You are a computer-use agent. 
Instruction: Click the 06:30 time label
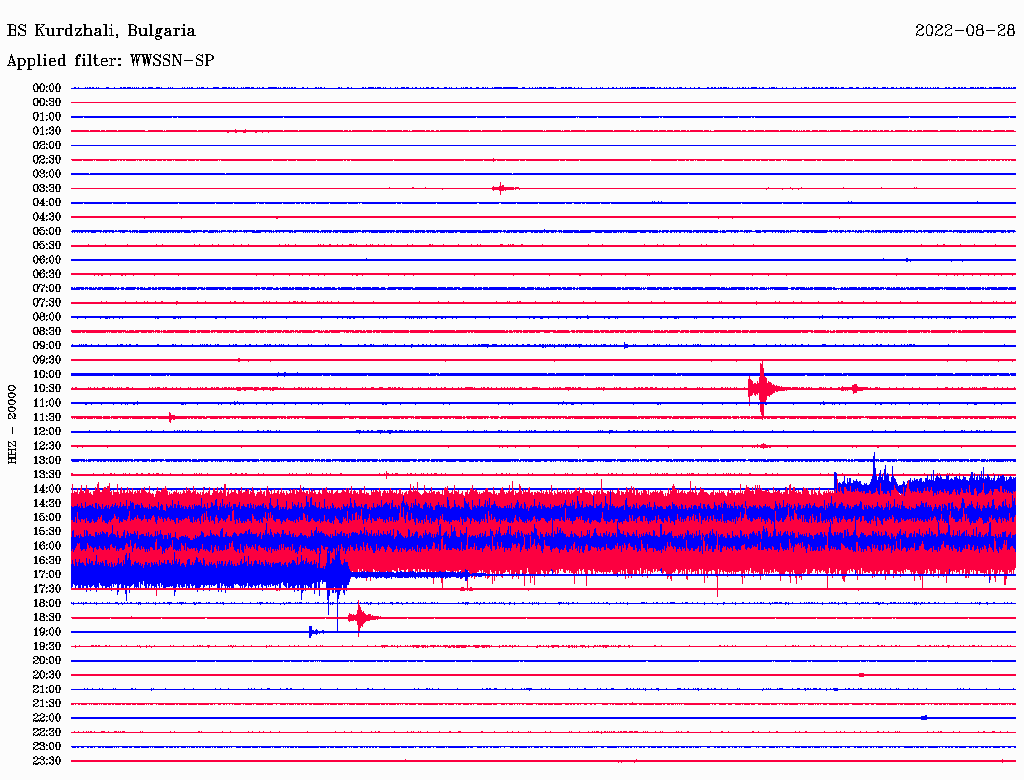47,274
